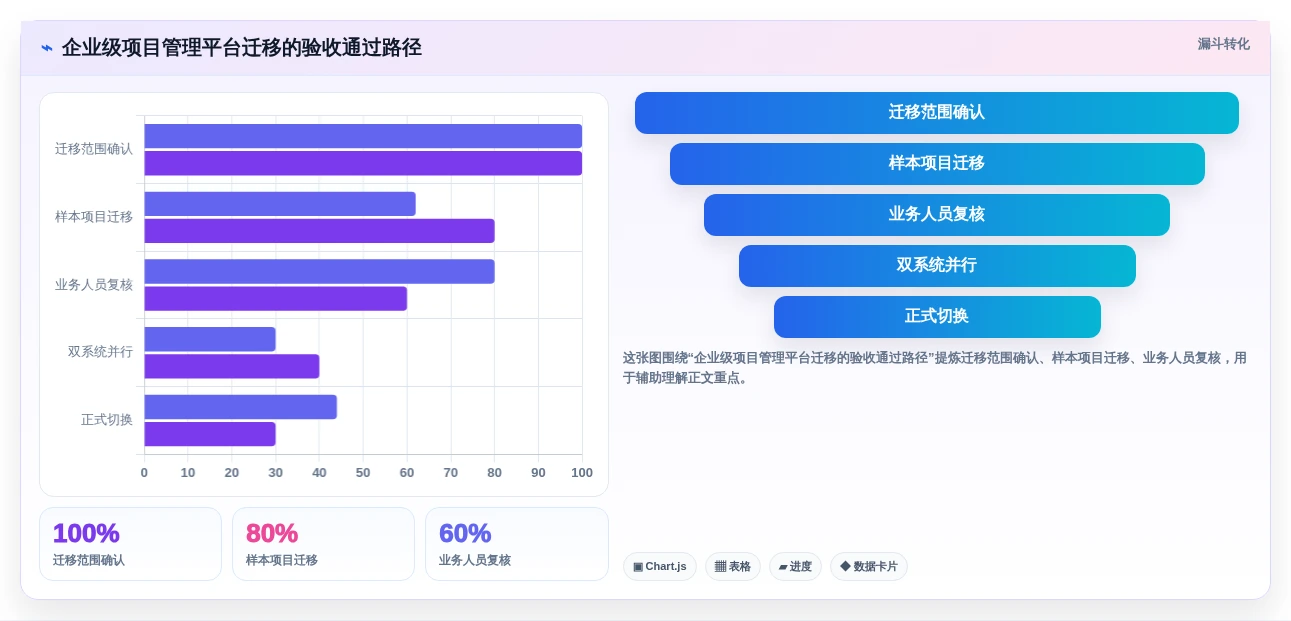Click the x-axis tick value 50
The width and height of the screenshot is (1291, 621).
(x=363, y=473)
